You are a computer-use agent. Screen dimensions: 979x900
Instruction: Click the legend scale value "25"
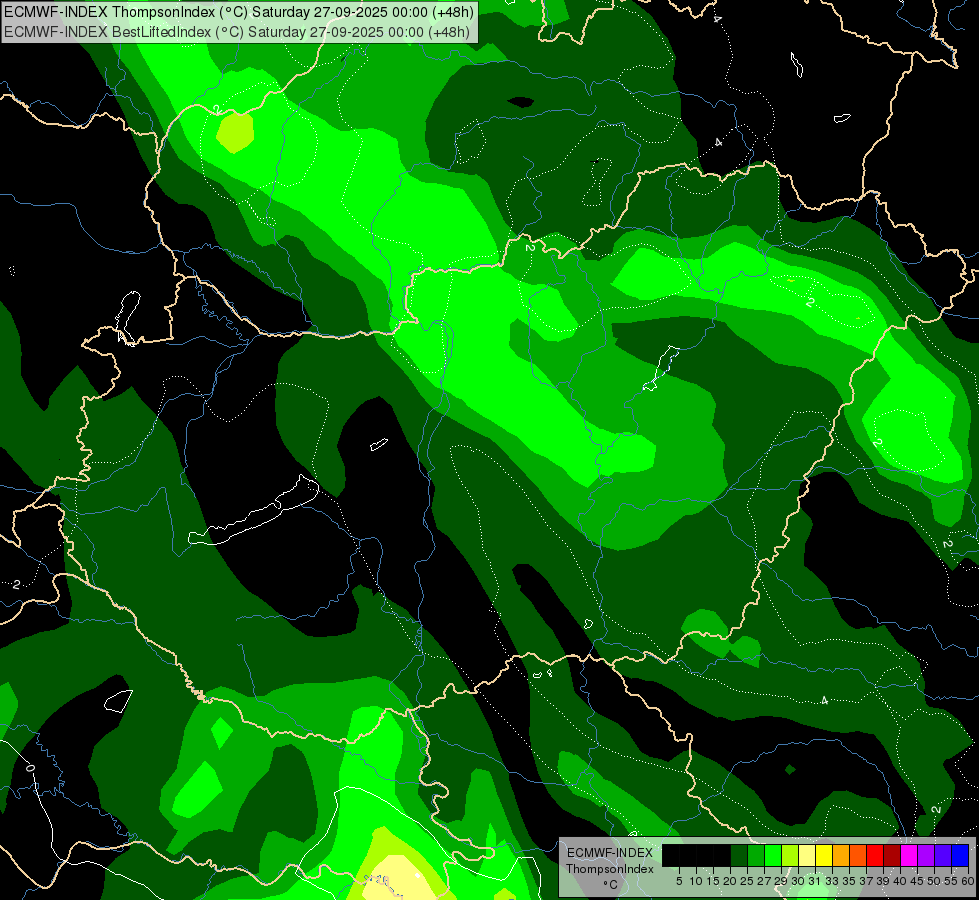pos(747,881)
